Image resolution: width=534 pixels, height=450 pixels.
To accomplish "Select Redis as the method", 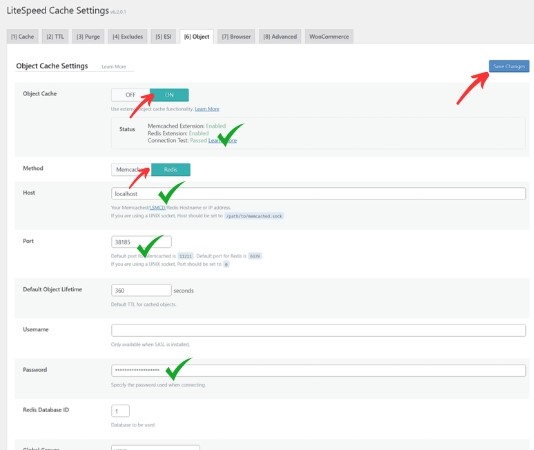I will pyautogui.click(x=171, y=169).
